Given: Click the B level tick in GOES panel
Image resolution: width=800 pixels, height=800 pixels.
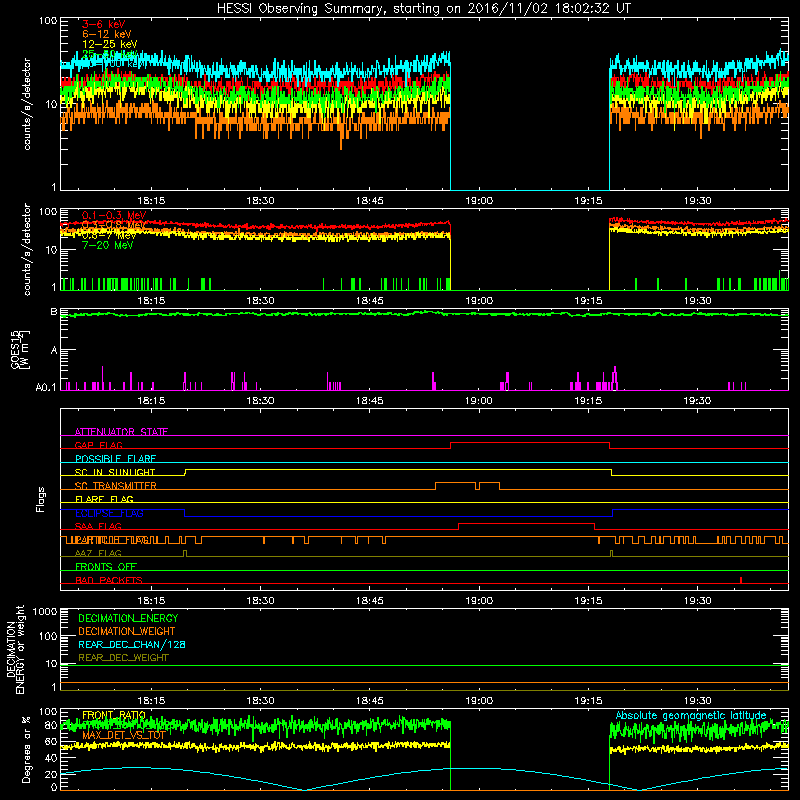Looking at the screenshot, I should (54, 311).
